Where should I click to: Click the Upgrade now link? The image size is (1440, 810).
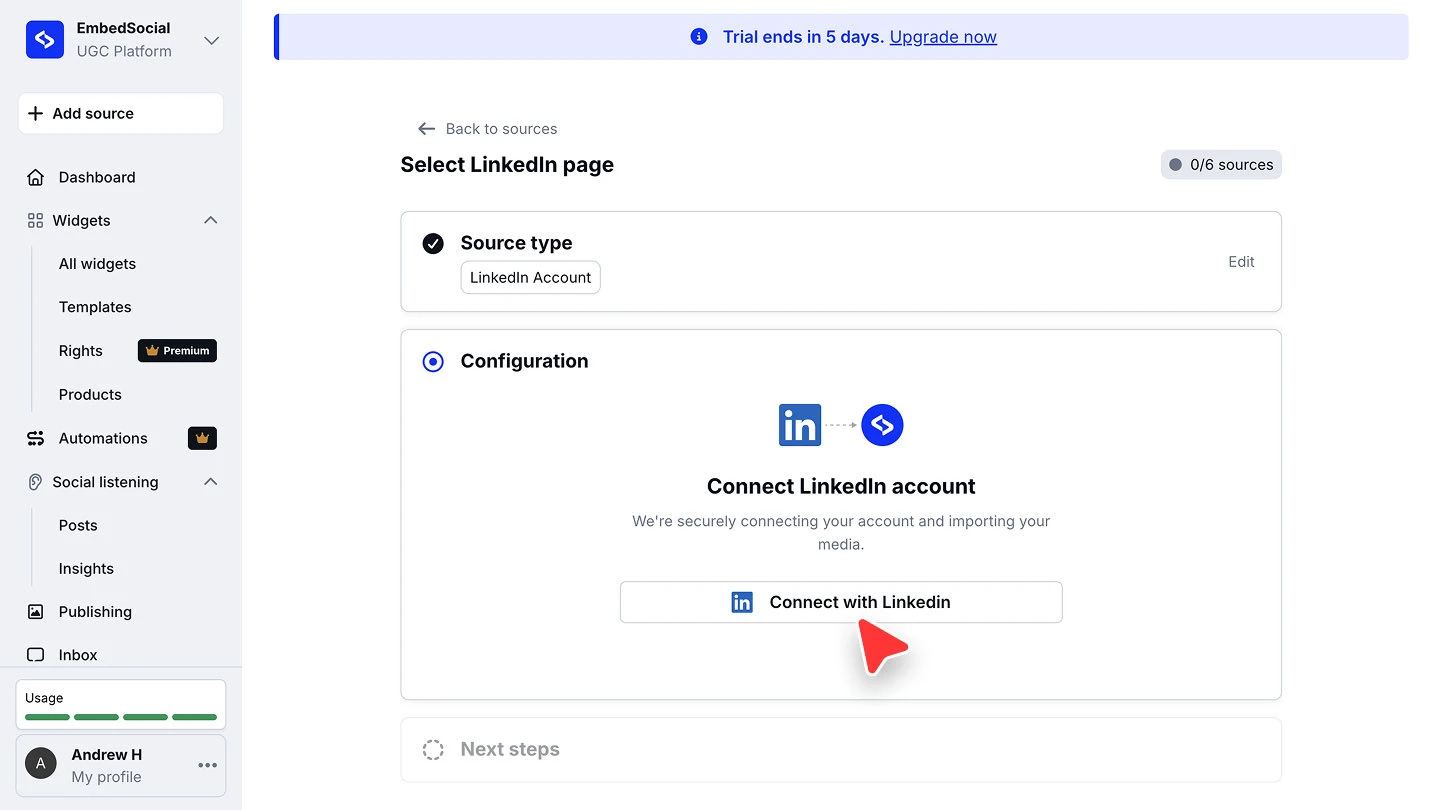pos(943,37)
